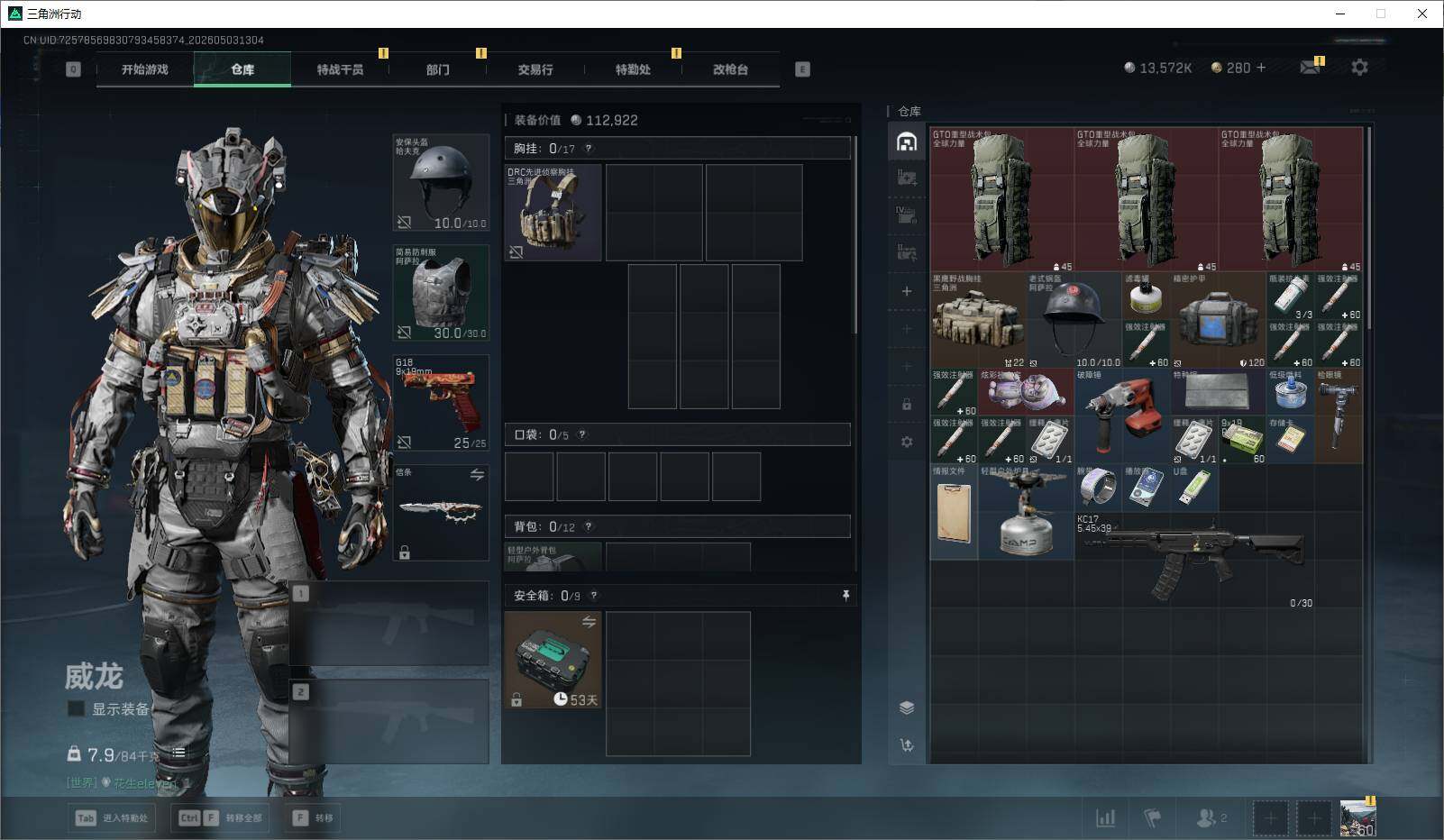This screenshot has height=840, width=1444.
Task: Open the 特战干员 tab
Action: [x=340, y=69]
